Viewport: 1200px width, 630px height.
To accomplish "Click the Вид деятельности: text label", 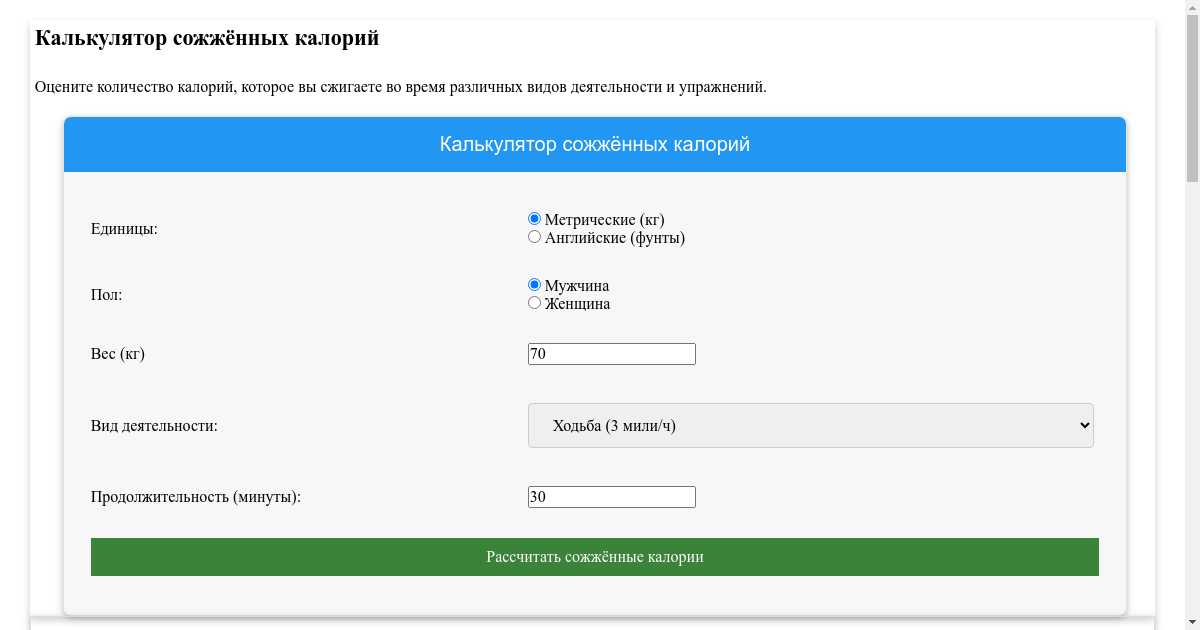I will (154, 426).
